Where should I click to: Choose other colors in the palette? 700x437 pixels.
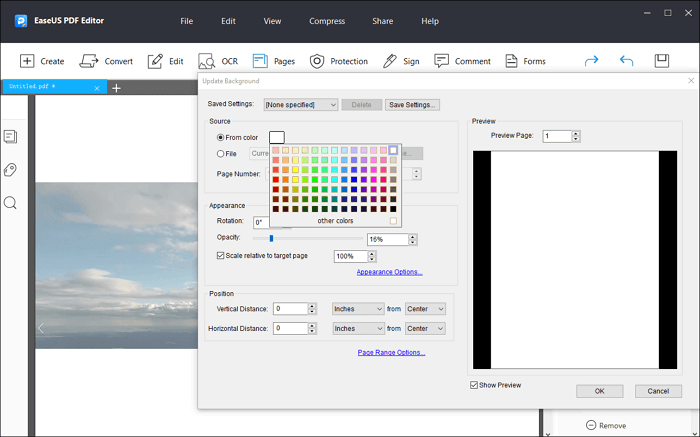pos(335,221)
